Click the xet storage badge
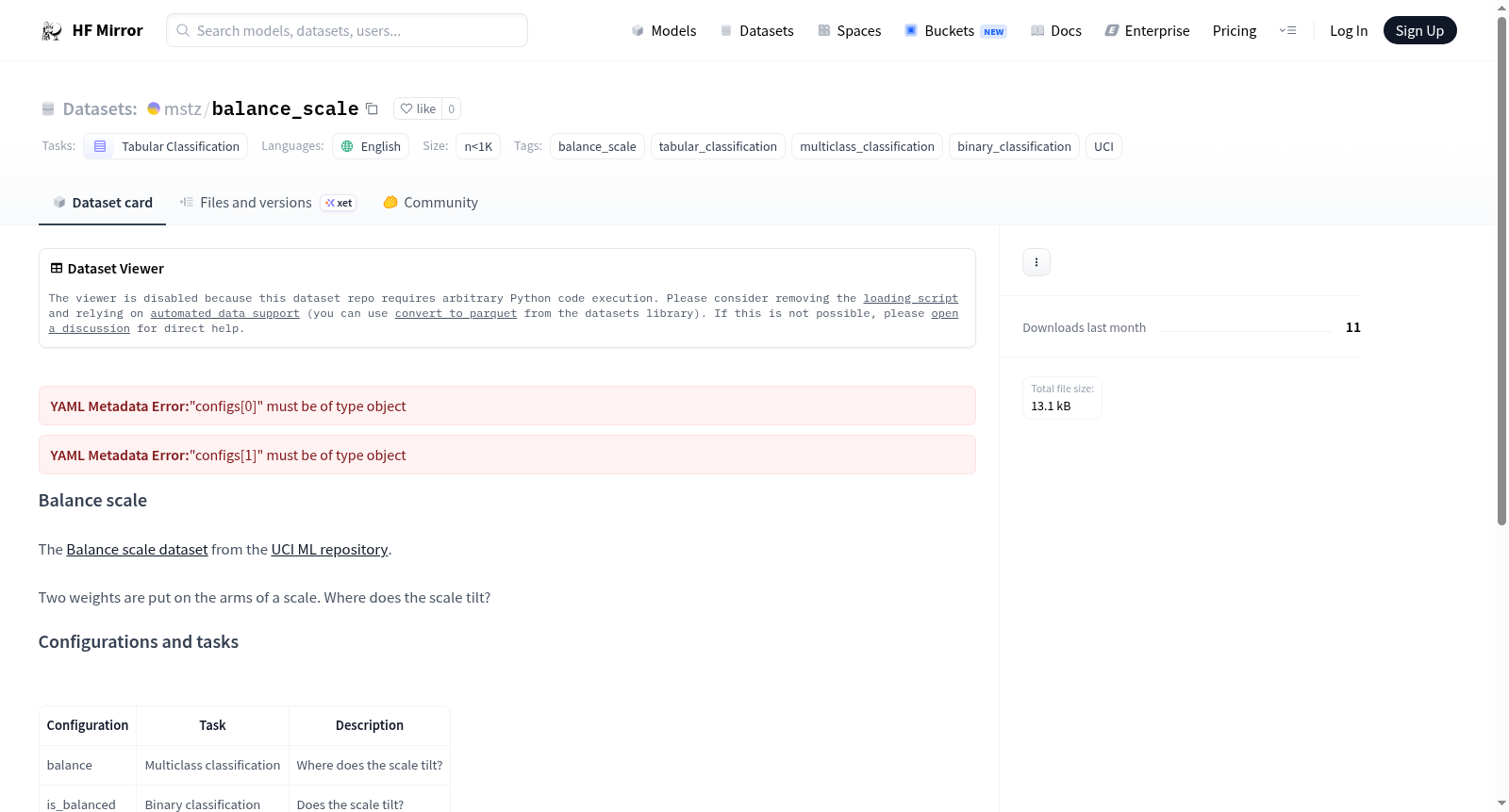Image resolution: width=1509 pixels, height=812 pixels. [339, 203]
